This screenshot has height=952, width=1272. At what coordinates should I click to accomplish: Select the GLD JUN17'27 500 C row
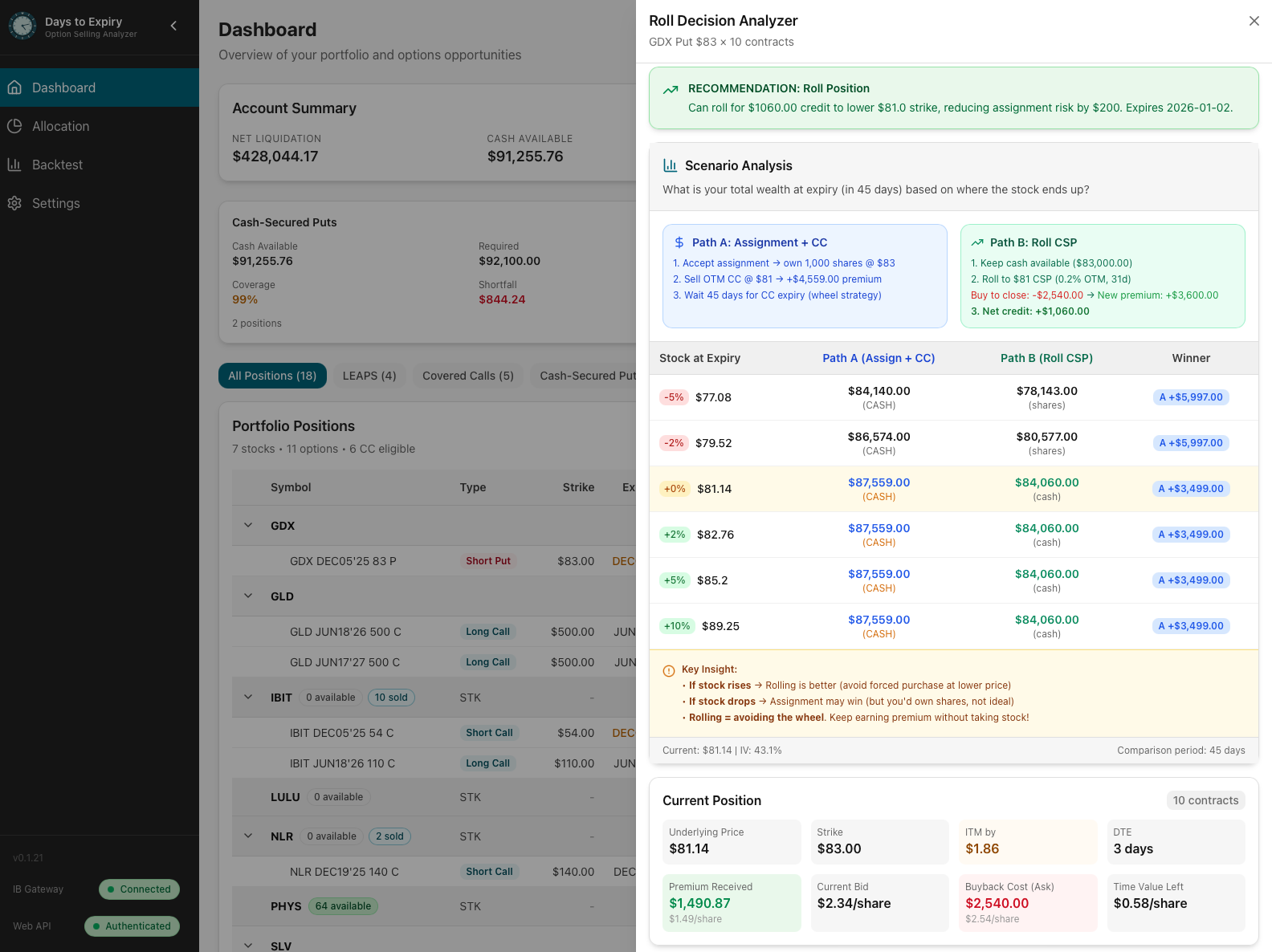434,662
